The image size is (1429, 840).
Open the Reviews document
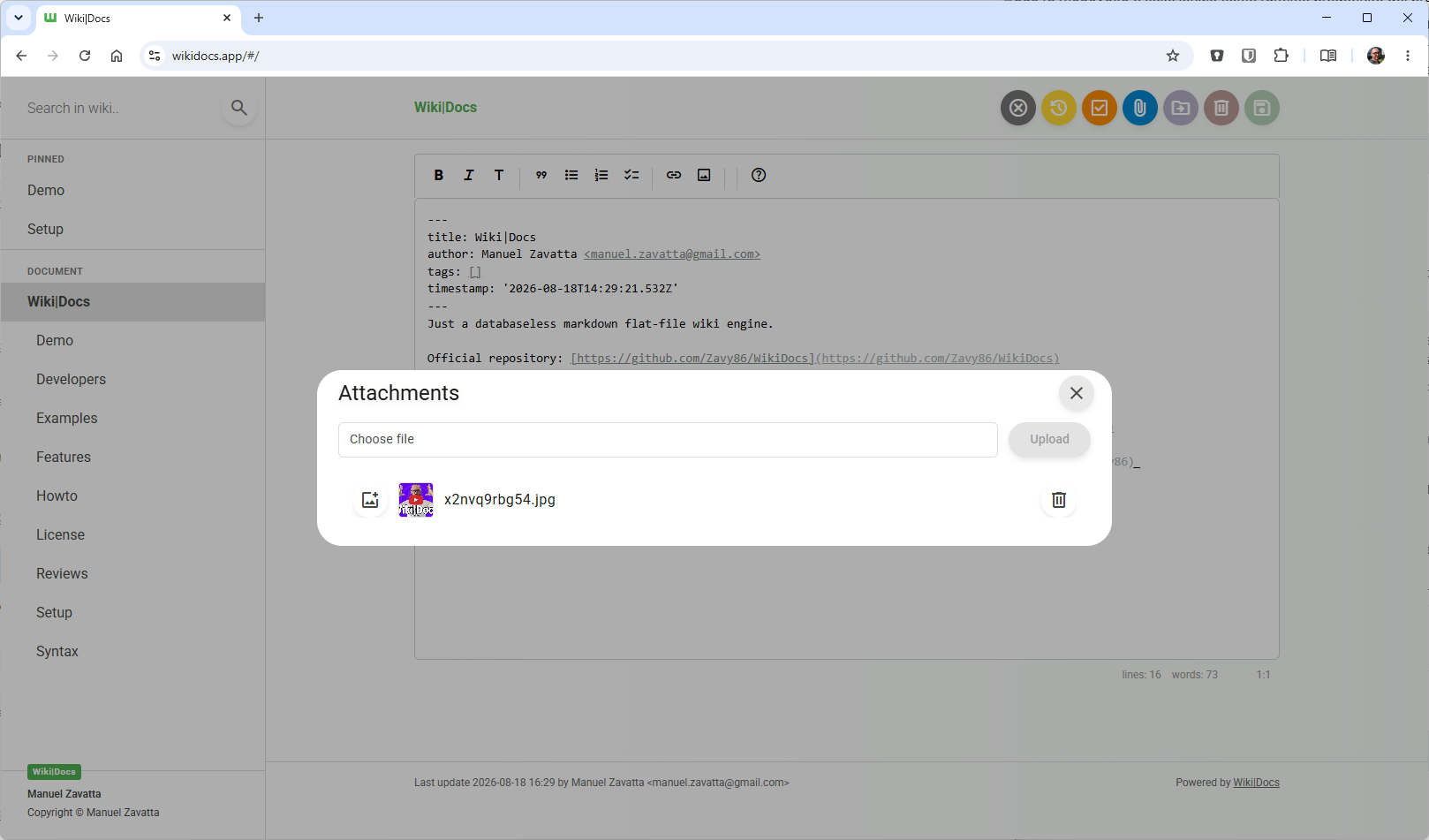click(x=132, y=573)
